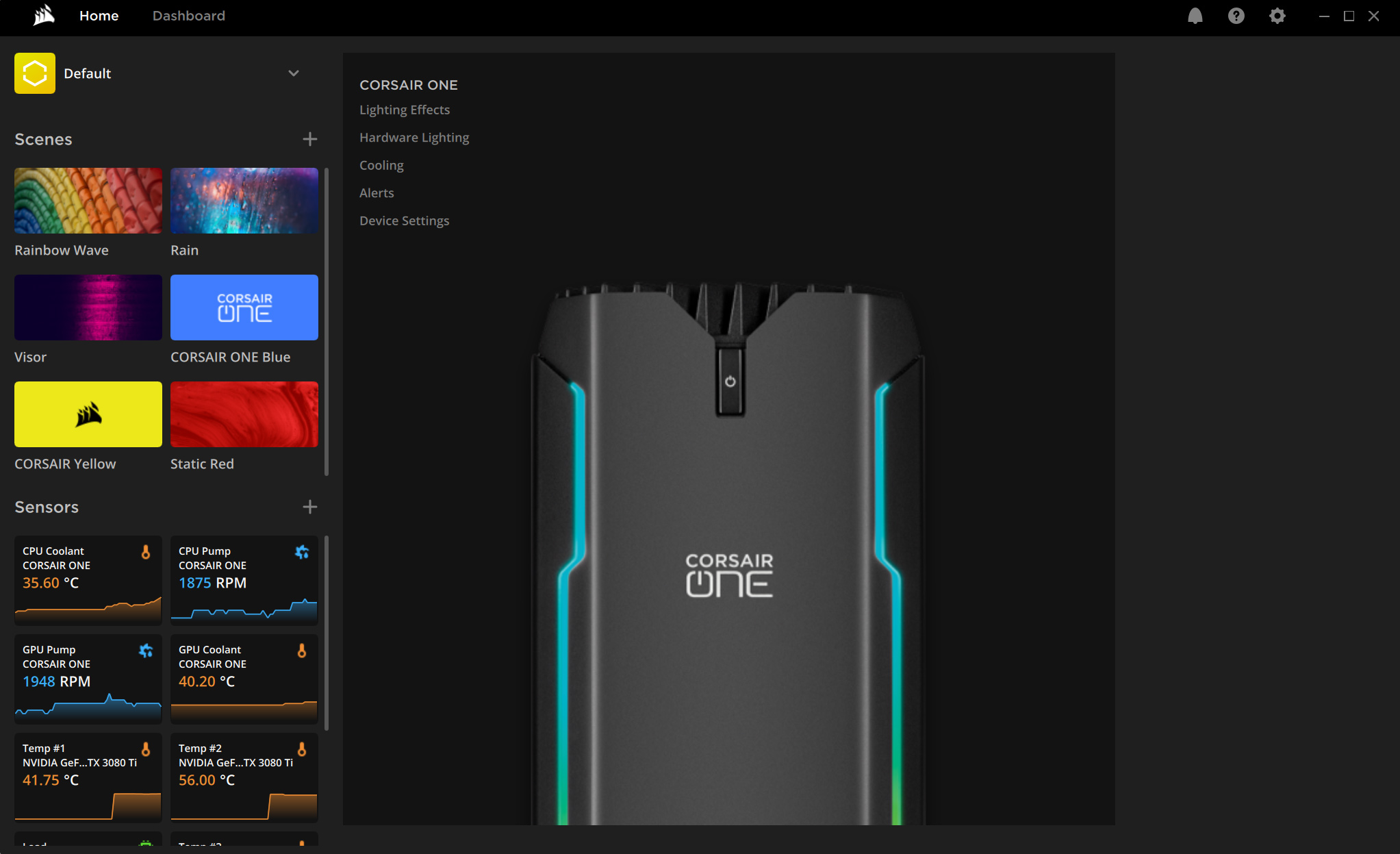Expand the Default profile dropdown chevron
This screenshot has width=1400, height=854.
294,73
